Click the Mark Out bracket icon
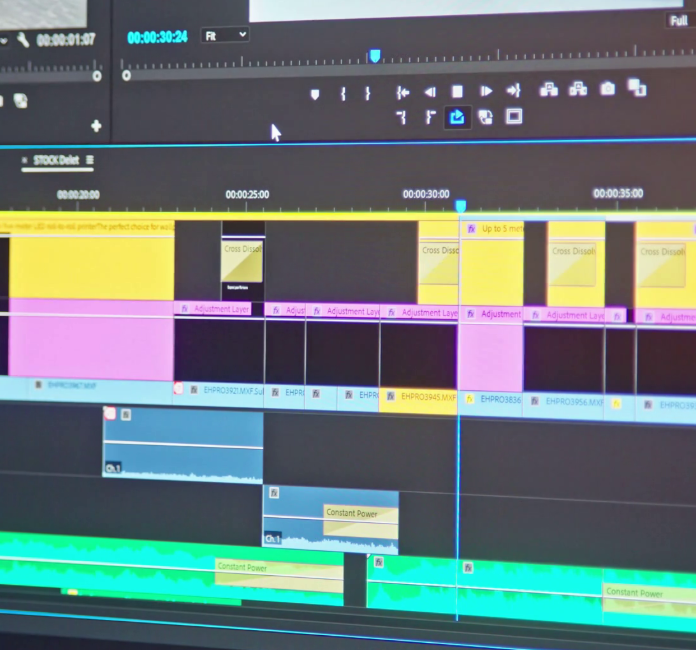Screen dimensions: 696x650 click(x=368, y=93)
